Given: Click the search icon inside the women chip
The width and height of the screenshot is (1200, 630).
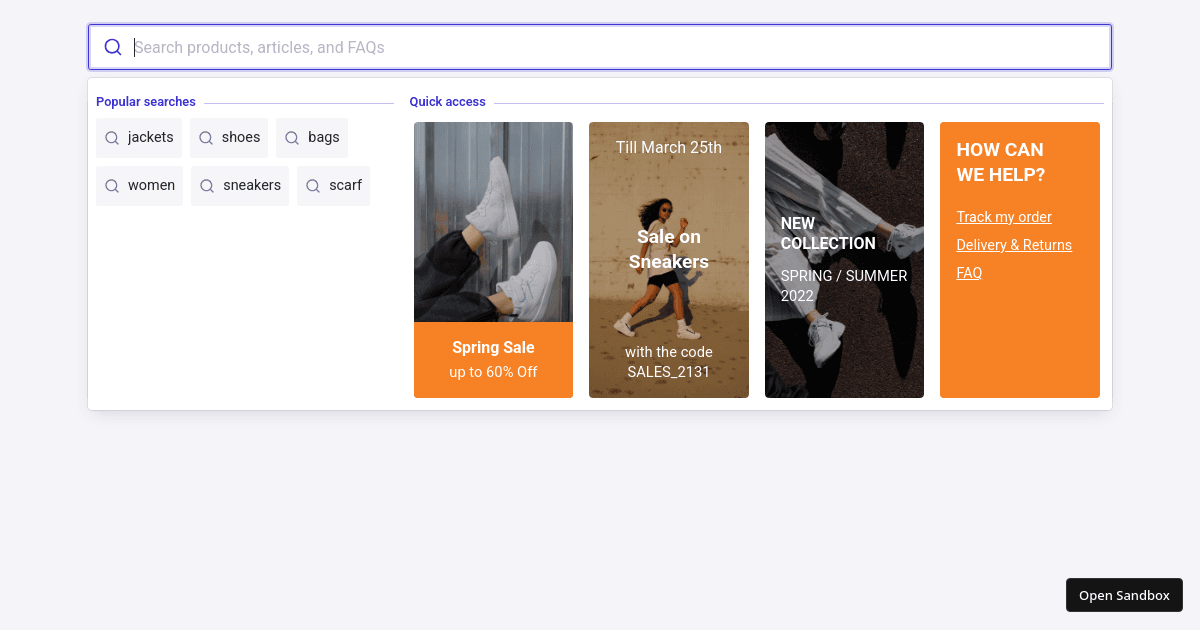Looking at the screenshot, I should click(111, 185).
